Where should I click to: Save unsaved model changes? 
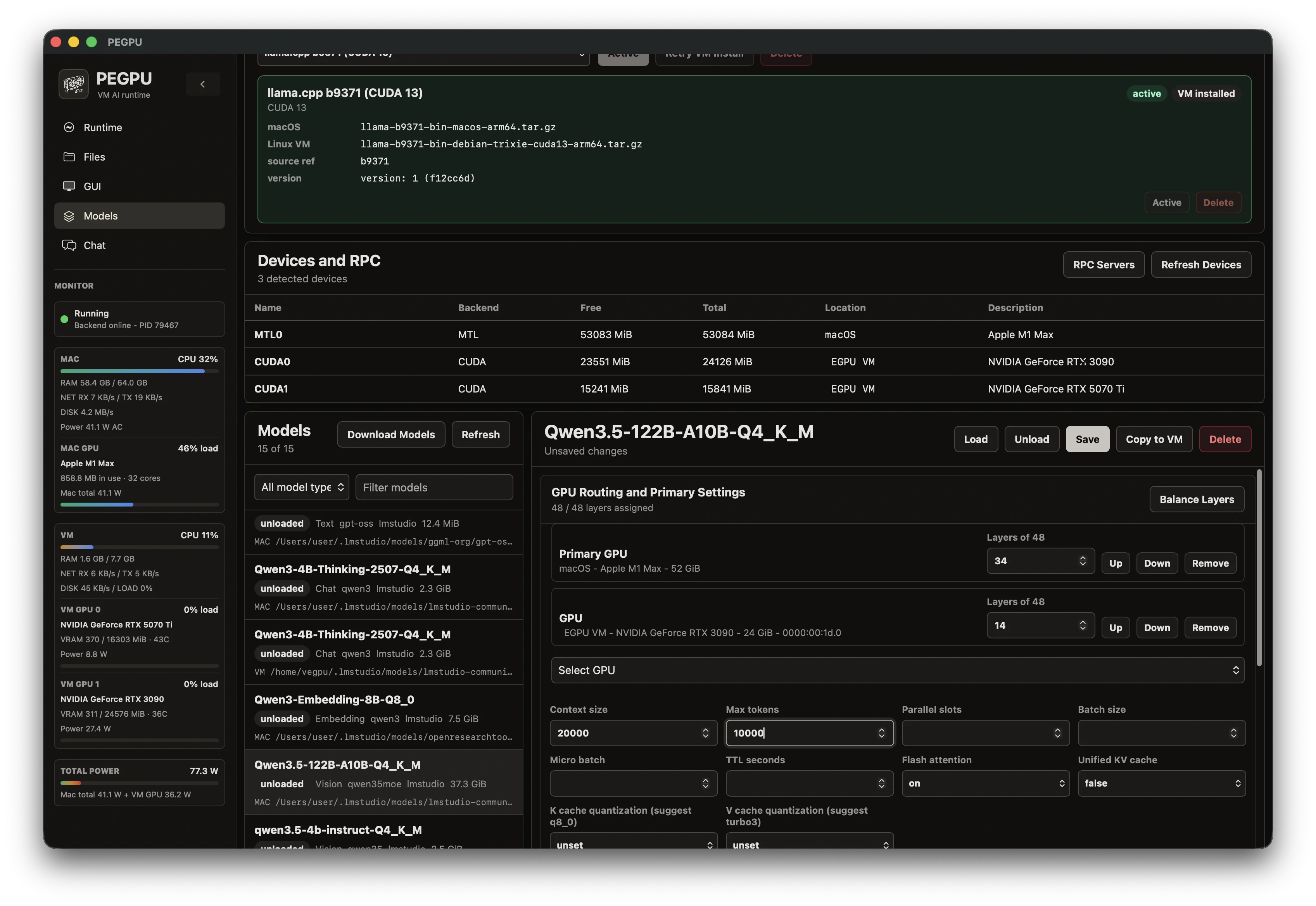pos(1087,439)
